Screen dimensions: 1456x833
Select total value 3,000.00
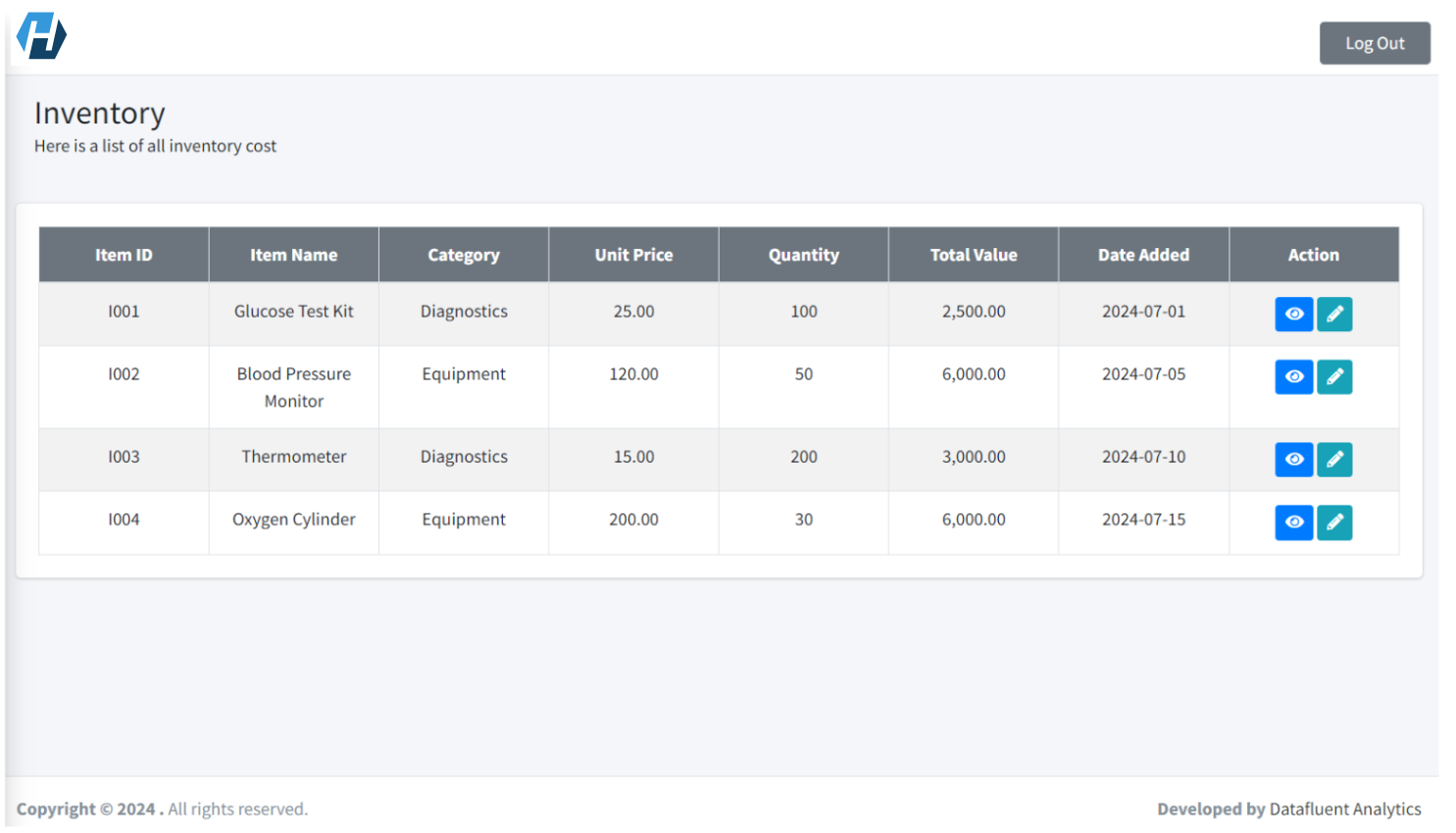tap(974, 457)
